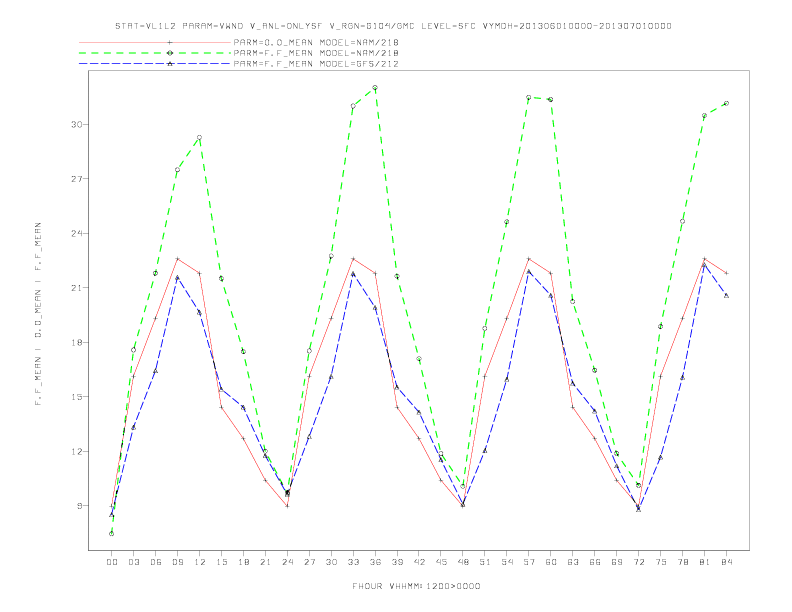792x612 pixels.
Task: Click y-axis tick label 27
Action: click(x=76, y=179)
